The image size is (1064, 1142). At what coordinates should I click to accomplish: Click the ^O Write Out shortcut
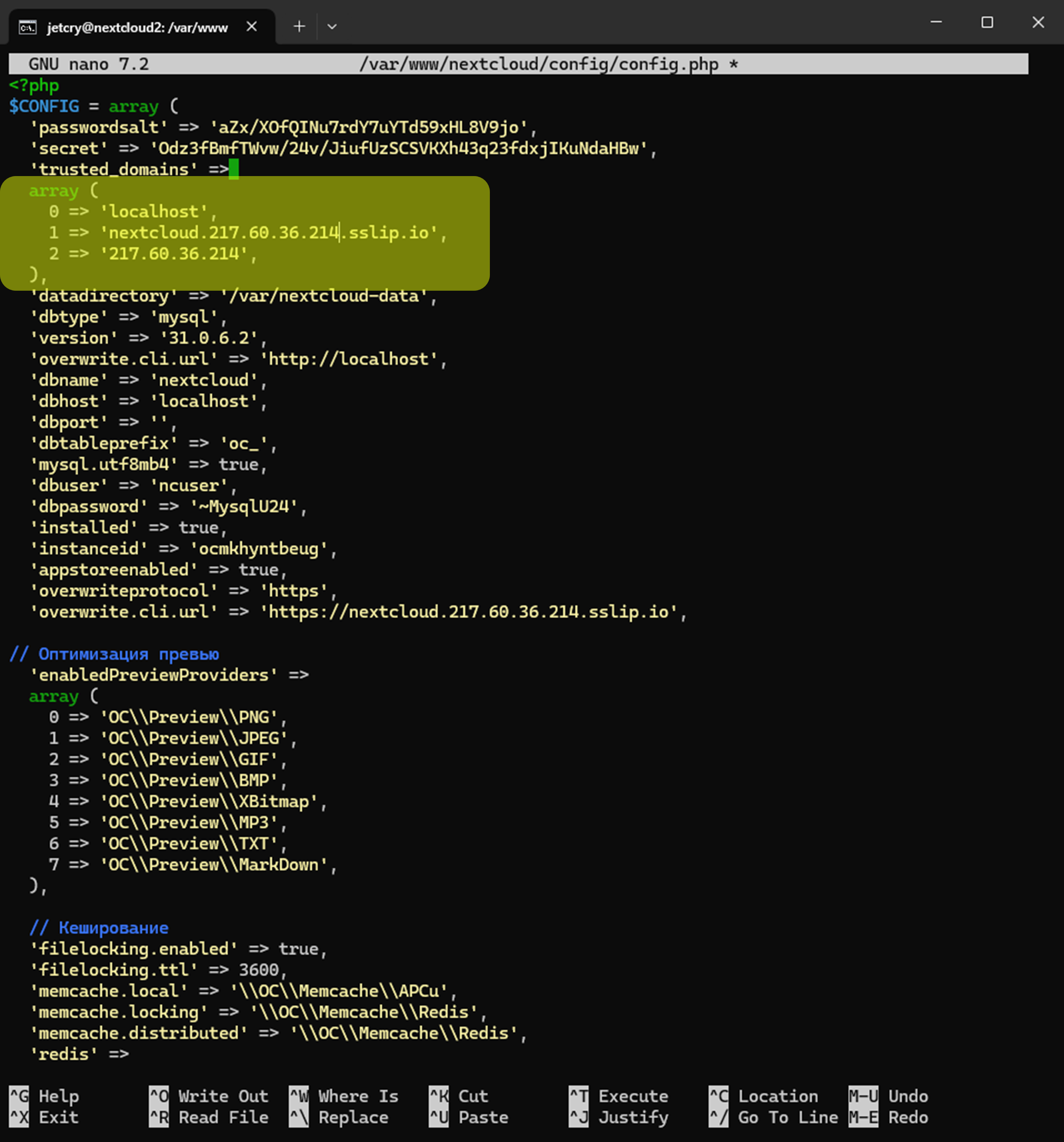(209, 1096)
